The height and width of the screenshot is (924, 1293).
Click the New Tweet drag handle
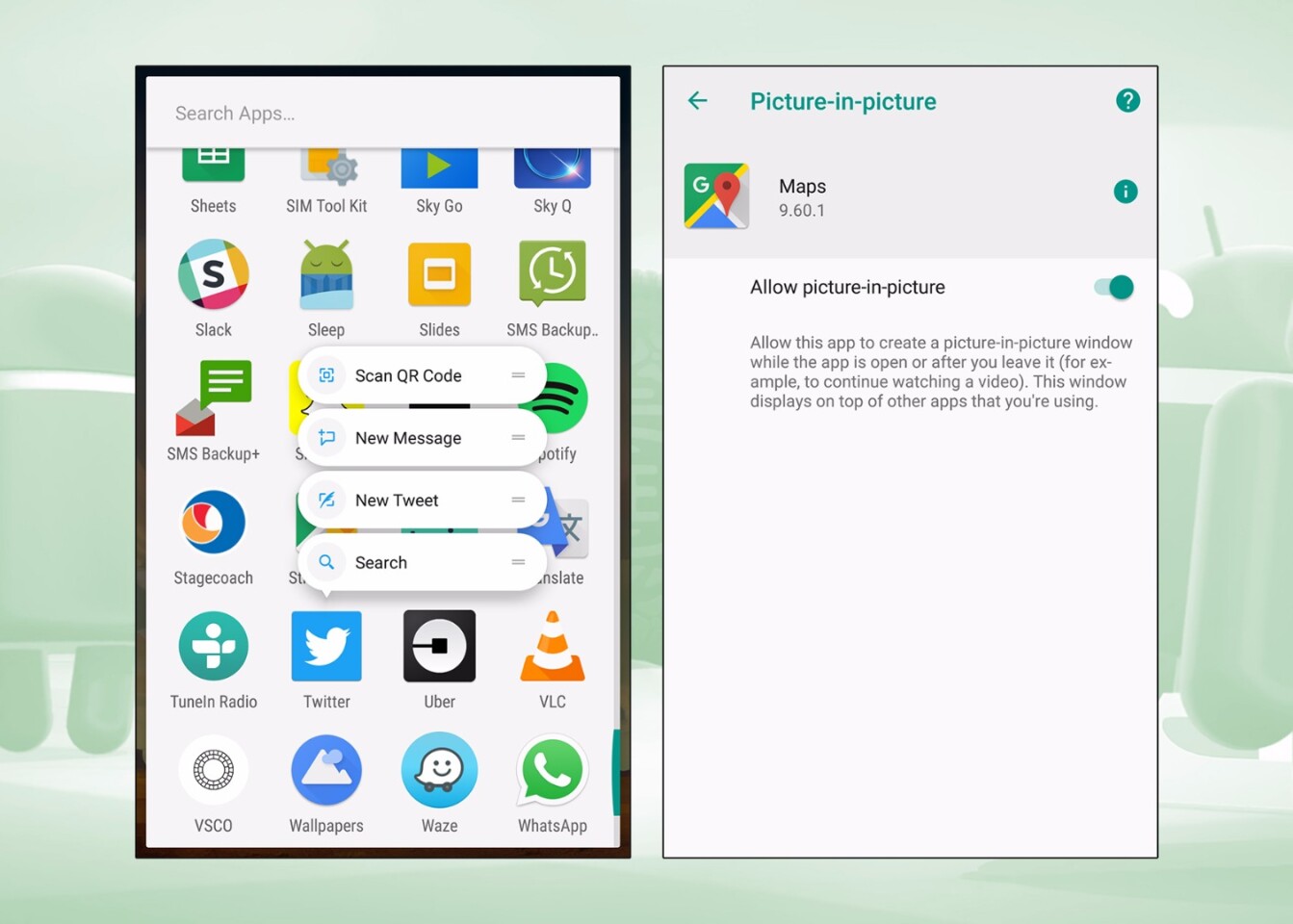point(518,500)
